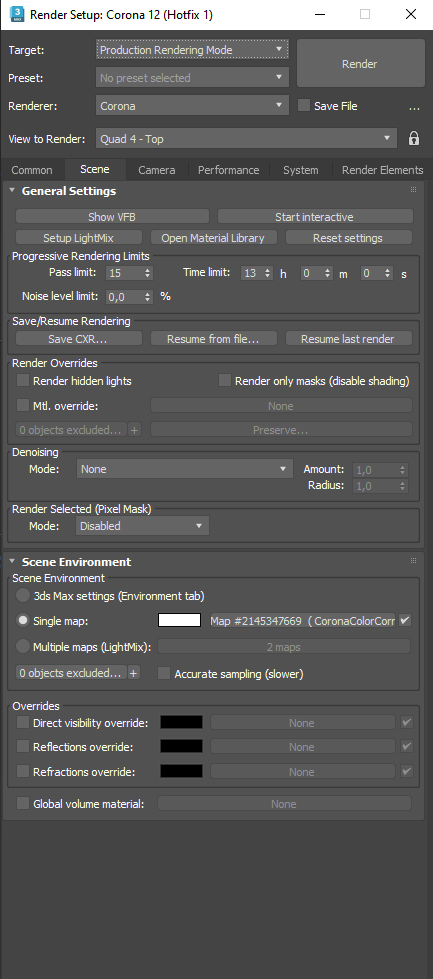
Task: Switch to the Common tab
Action: 32,170
